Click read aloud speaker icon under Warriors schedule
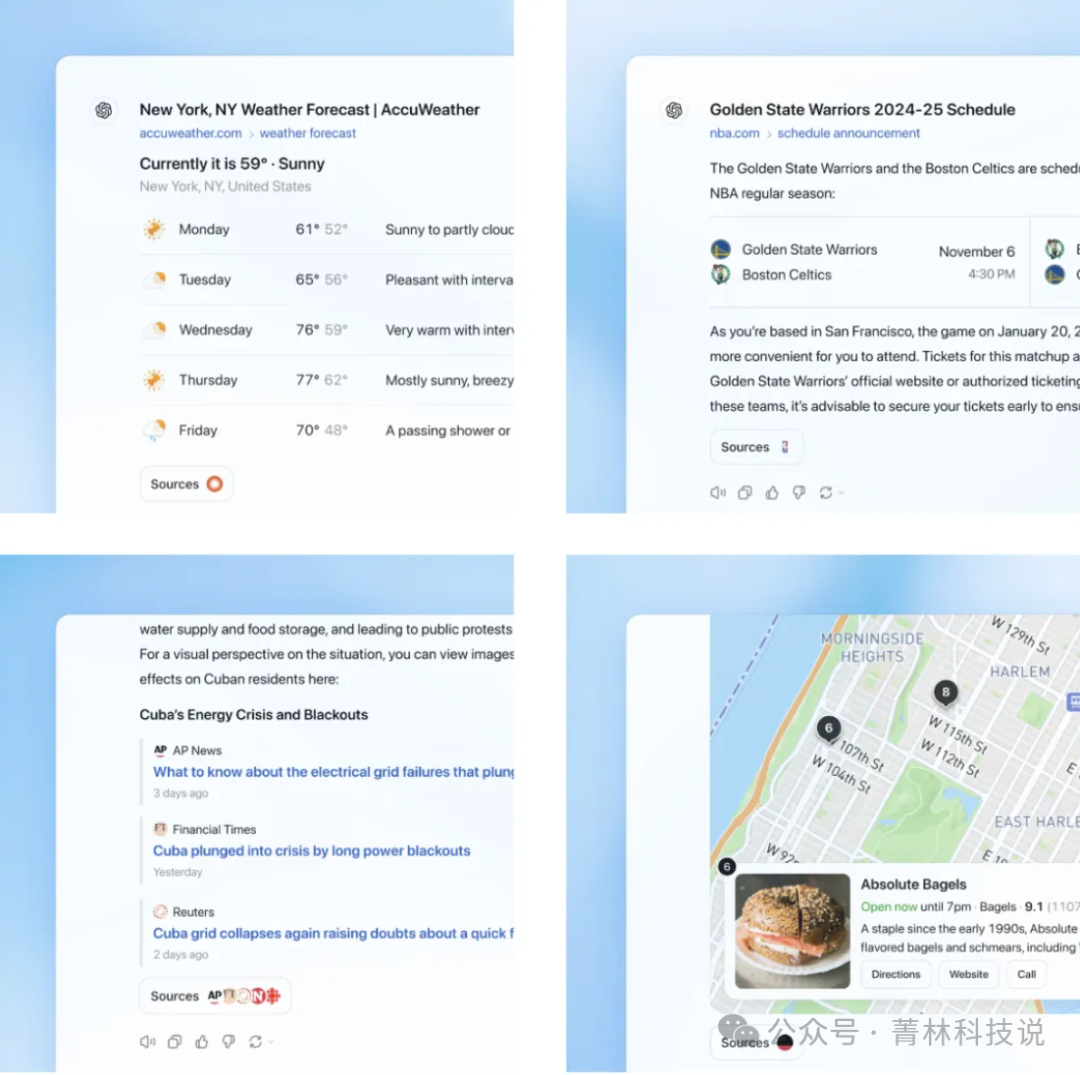 [717, 492]
